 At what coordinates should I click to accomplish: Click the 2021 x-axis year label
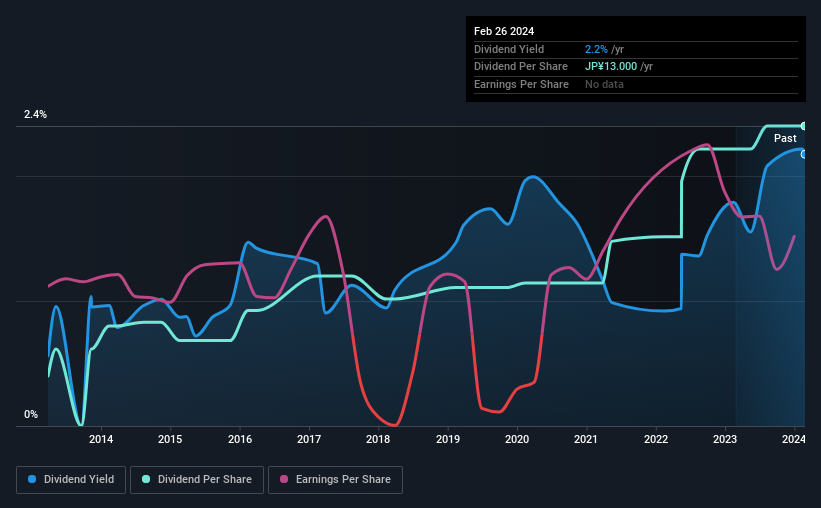tap(586, 439)
